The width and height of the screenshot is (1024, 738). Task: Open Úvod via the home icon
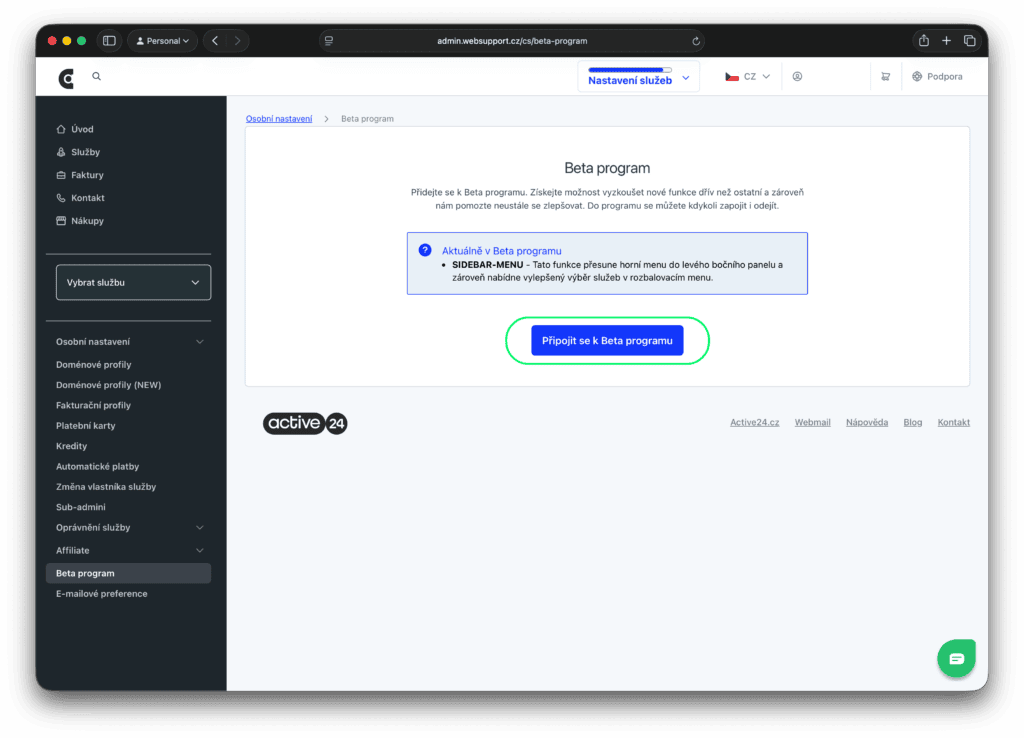61,128
